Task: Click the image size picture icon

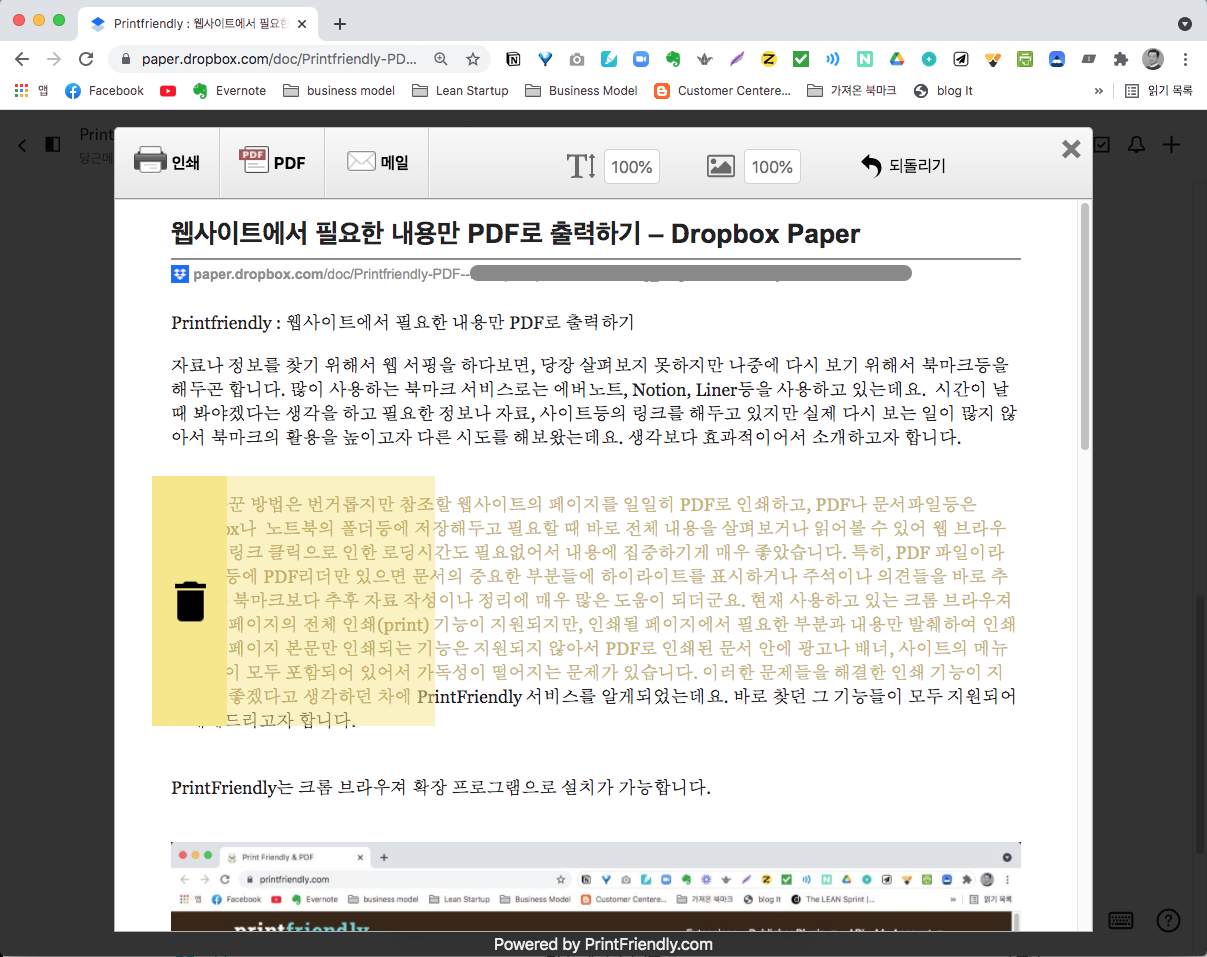Action: coord(721,166)
